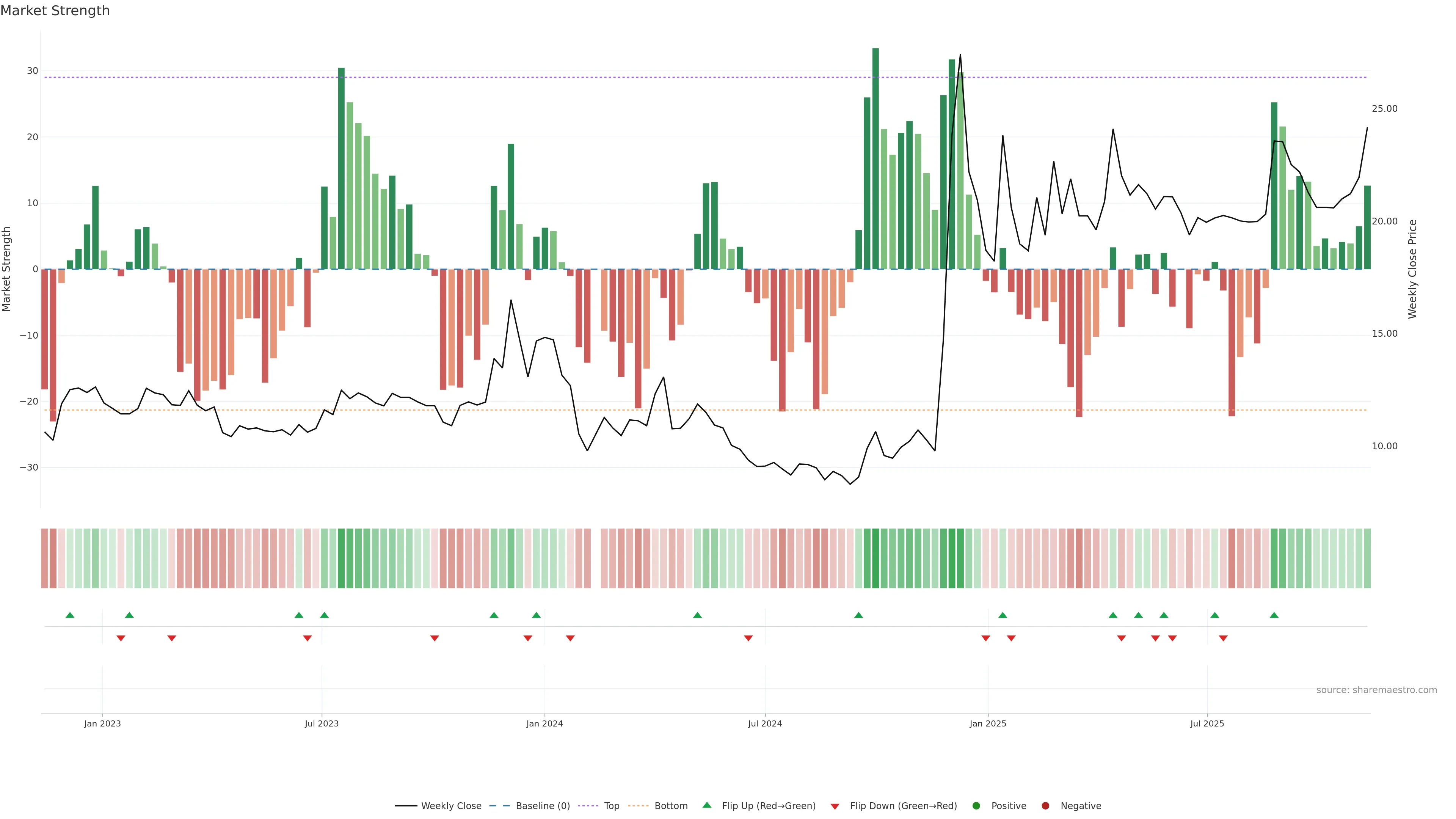The width and height of the screenshot is (1456, 819).
Task: Select the rightmost green flip-up triangle marker
Action: [x=1274, y=615]
